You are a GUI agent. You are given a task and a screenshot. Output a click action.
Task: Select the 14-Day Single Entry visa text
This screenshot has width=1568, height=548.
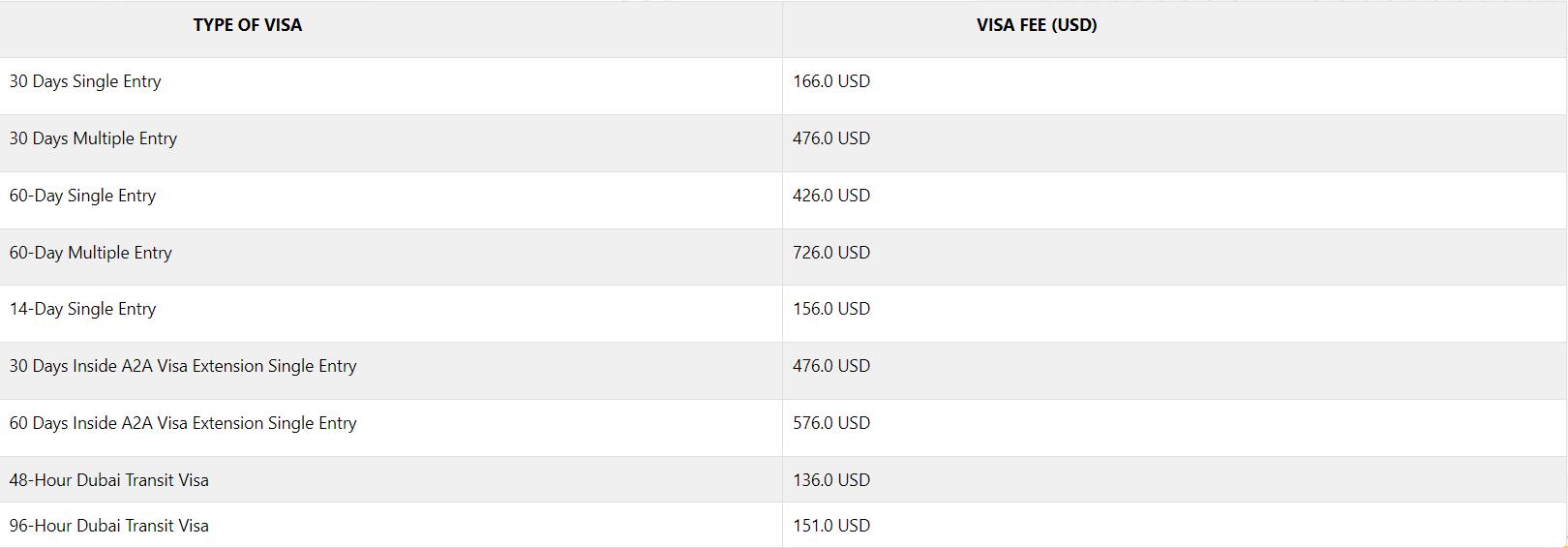[82, 309]
